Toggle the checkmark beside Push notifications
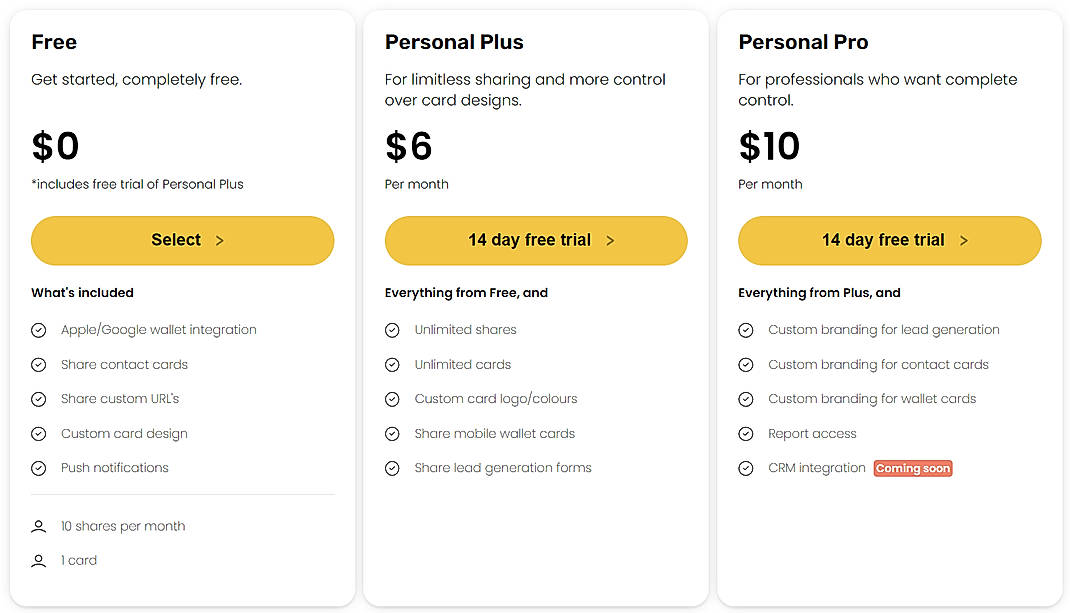Image resolution: width=1070 pixels, height=613 pixels. pyautogui.click(x=38, y=467)
